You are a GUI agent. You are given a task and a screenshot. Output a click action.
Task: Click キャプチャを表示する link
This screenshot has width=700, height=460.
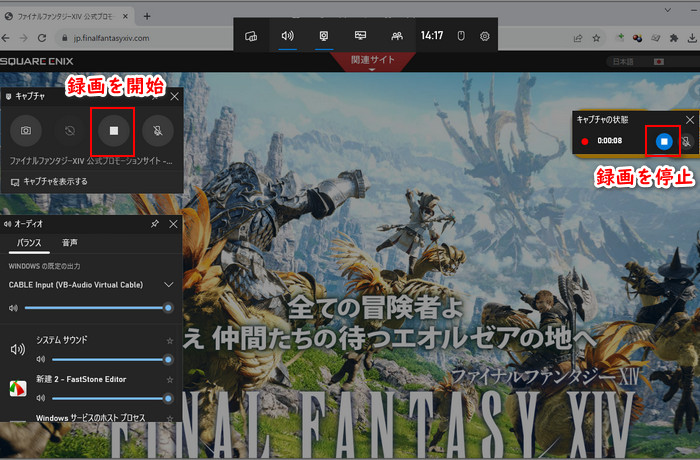pos(55,181)
